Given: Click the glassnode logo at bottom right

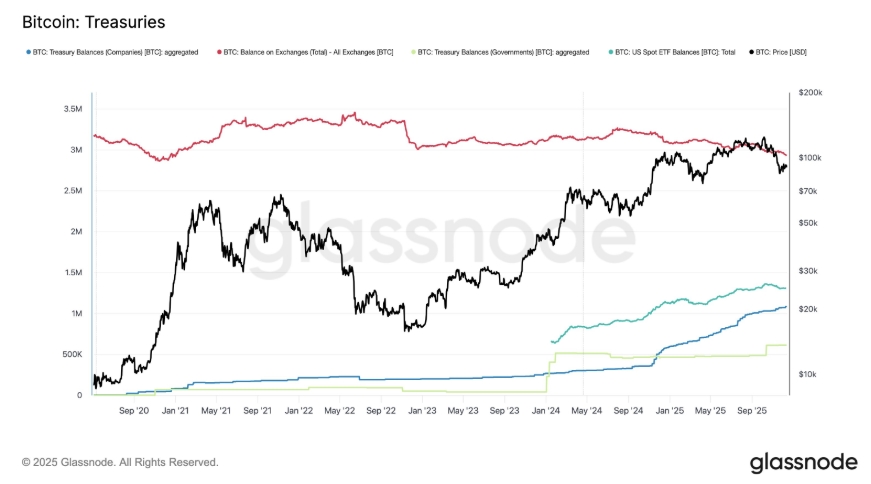Looking at the screenshot, I should click(803, 462).
